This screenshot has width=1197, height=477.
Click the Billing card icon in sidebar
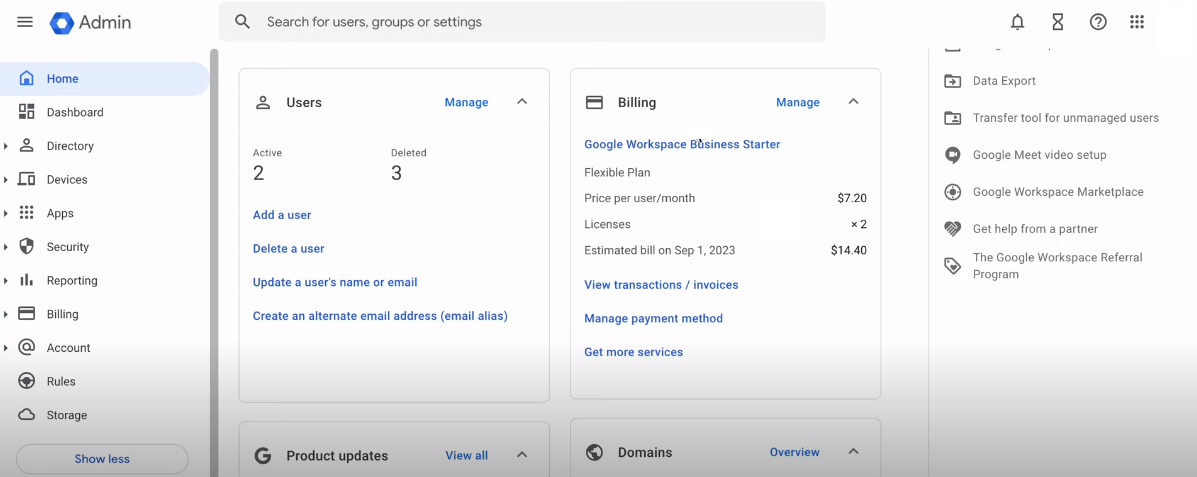click(27, 314)
